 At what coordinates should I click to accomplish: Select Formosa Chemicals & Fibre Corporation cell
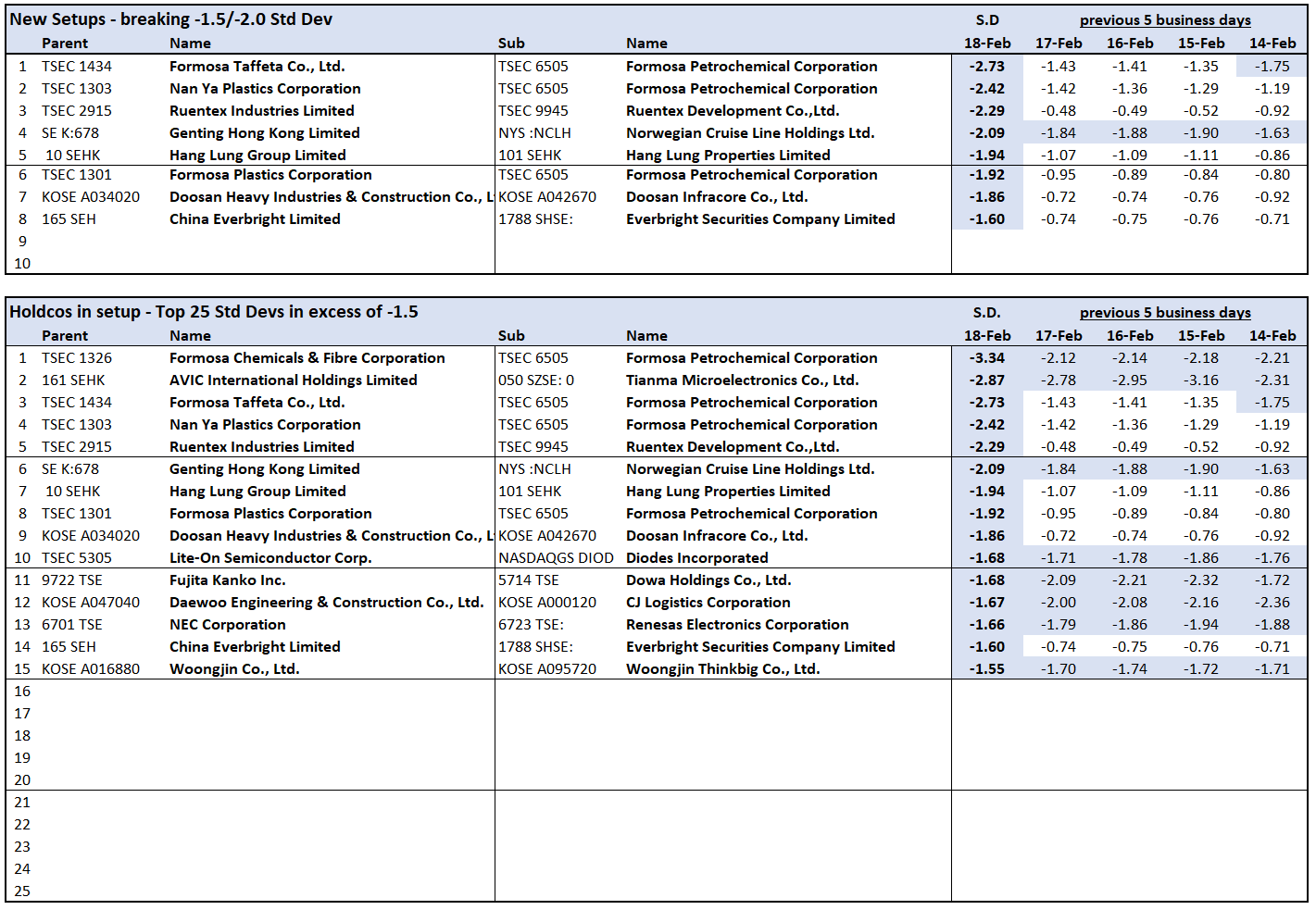tap(307, 358)
